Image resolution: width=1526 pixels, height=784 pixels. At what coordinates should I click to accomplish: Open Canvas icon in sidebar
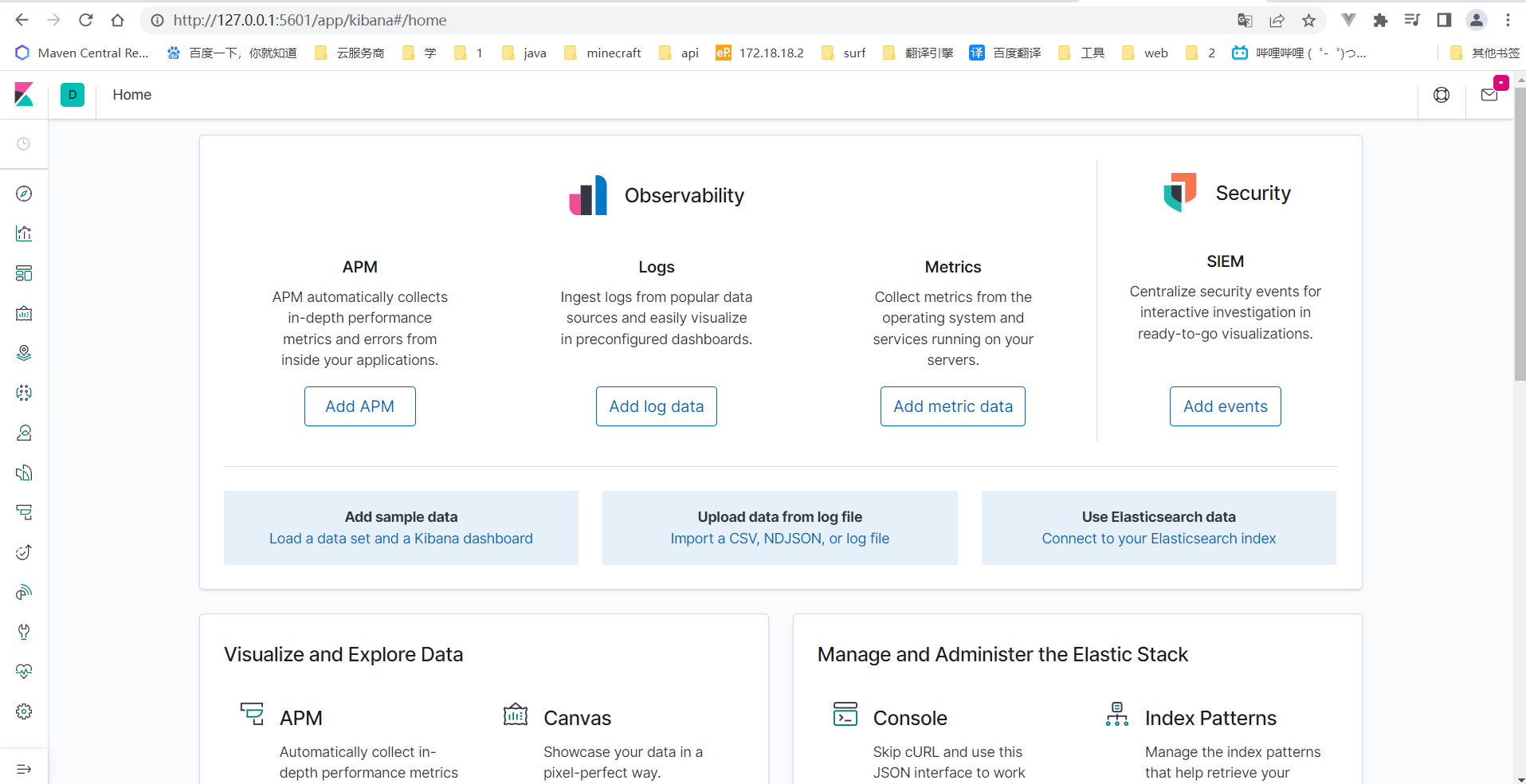(x=24, y=313)
